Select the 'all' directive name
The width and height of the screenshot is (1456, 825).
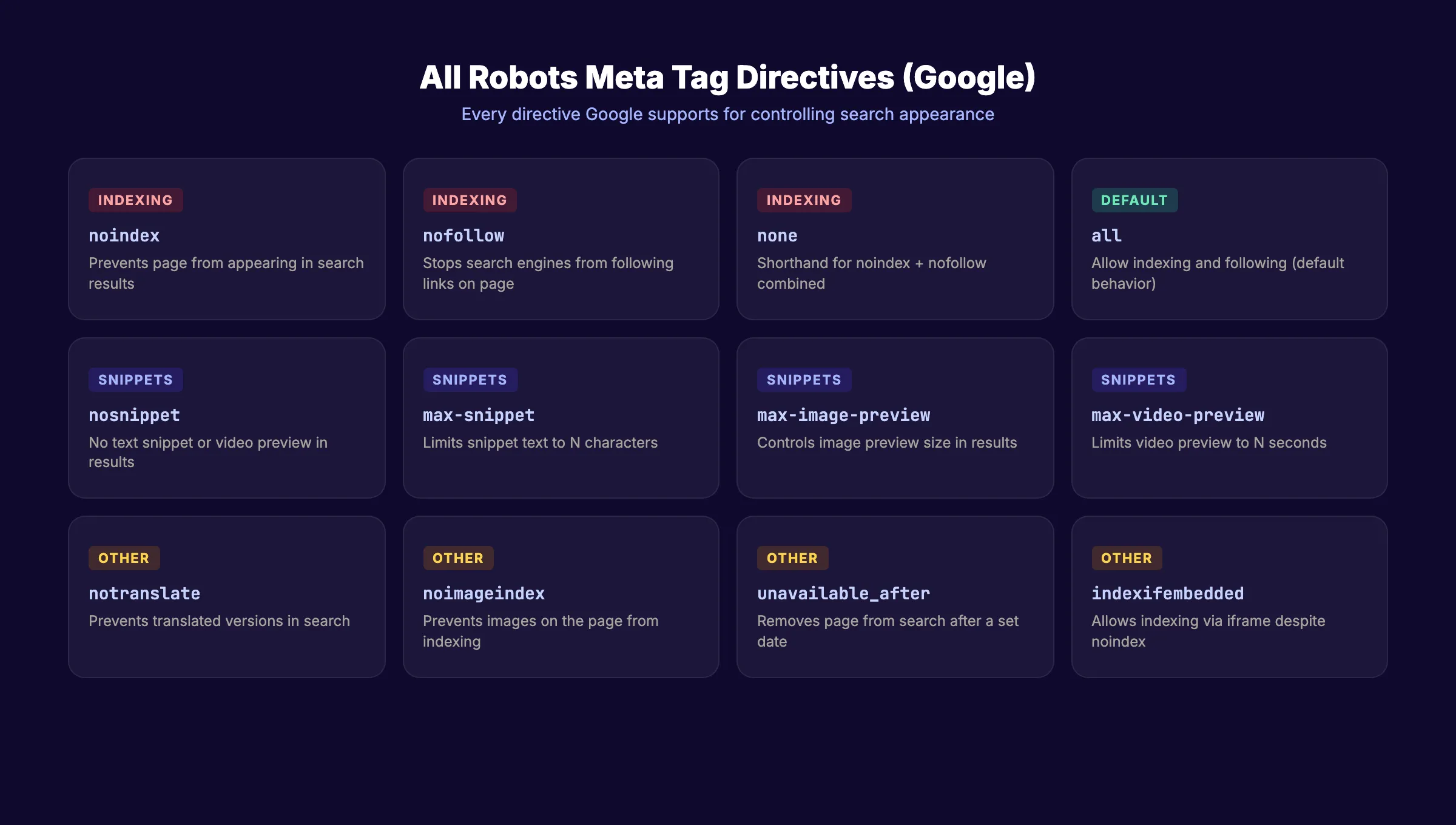click(1107, 235)
